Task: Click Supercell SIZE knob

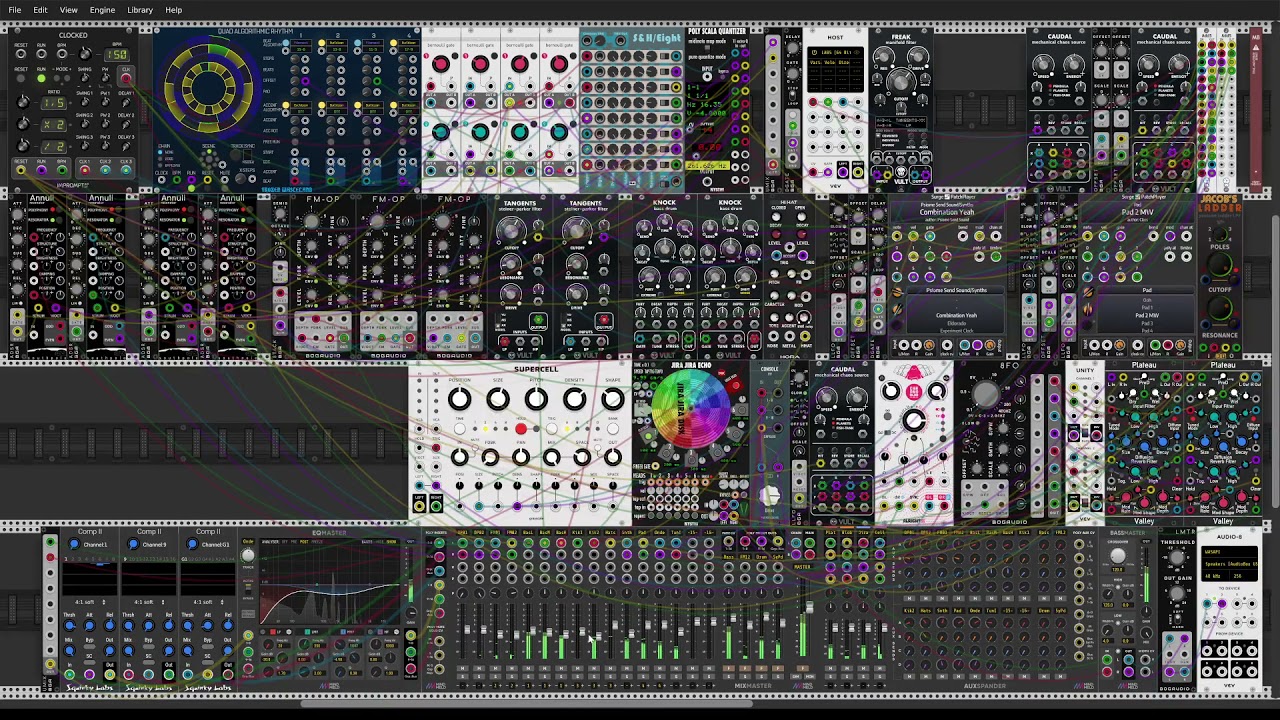Action: tap(497, 400)
